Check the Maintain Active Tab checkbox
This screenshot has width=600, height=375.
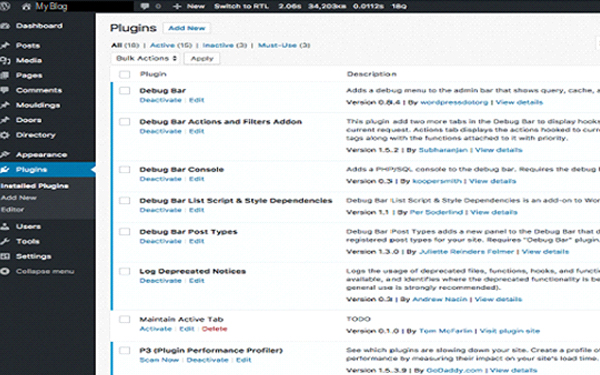124,319
